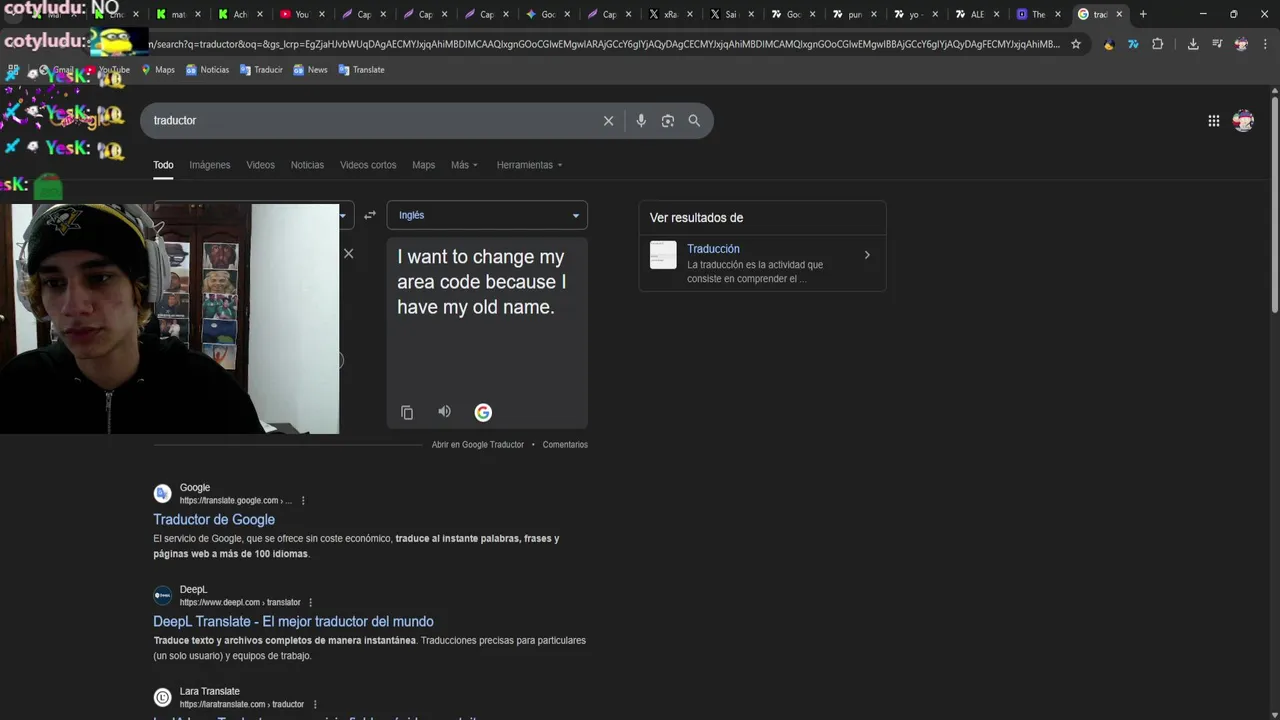
Task: Expand the Herramientas tools menu
Action: tap(529, 165)
